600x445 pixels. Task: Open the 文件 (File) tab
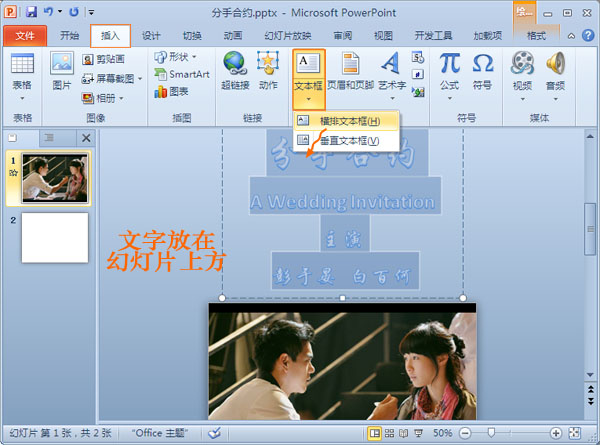(x=25, y=36)
